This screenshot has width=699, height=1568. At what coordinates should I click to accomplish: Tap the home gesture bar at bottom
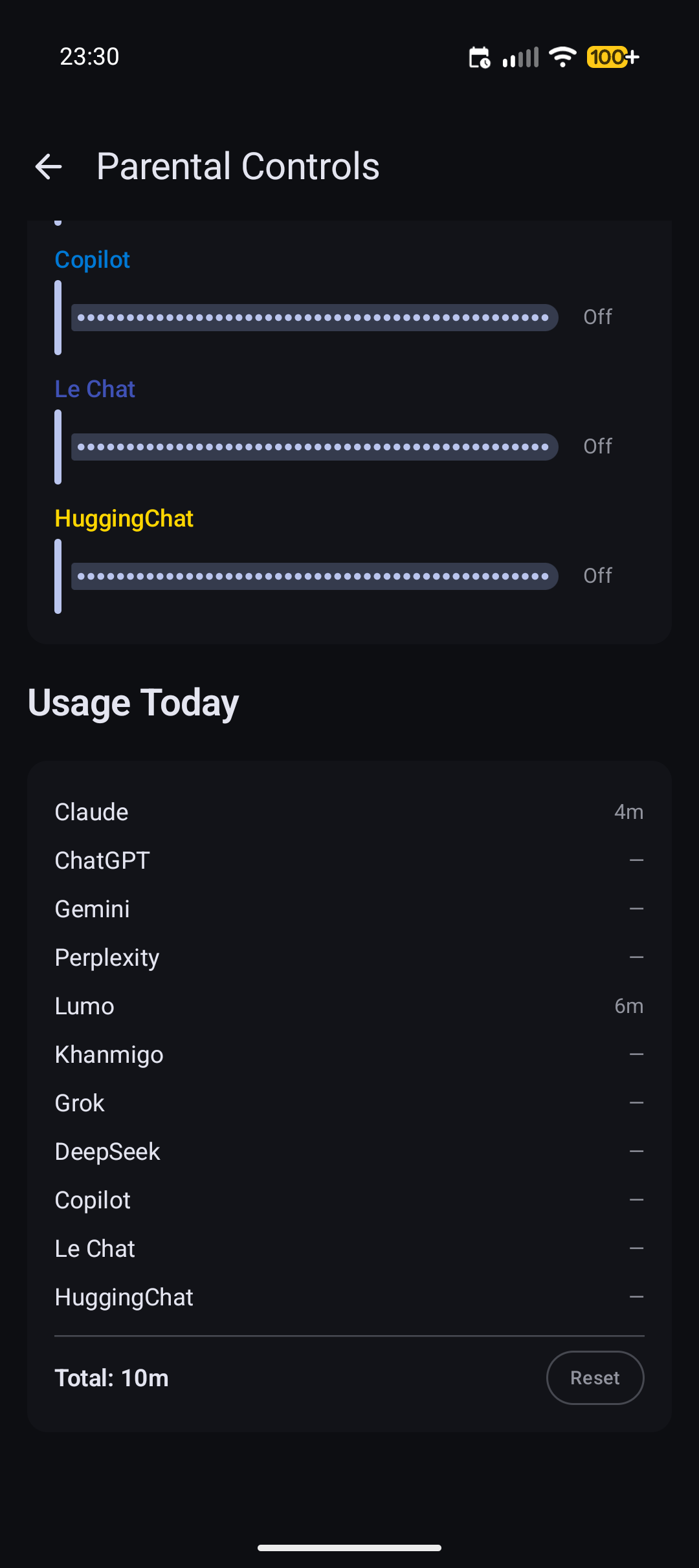(x=349, y=1547)
